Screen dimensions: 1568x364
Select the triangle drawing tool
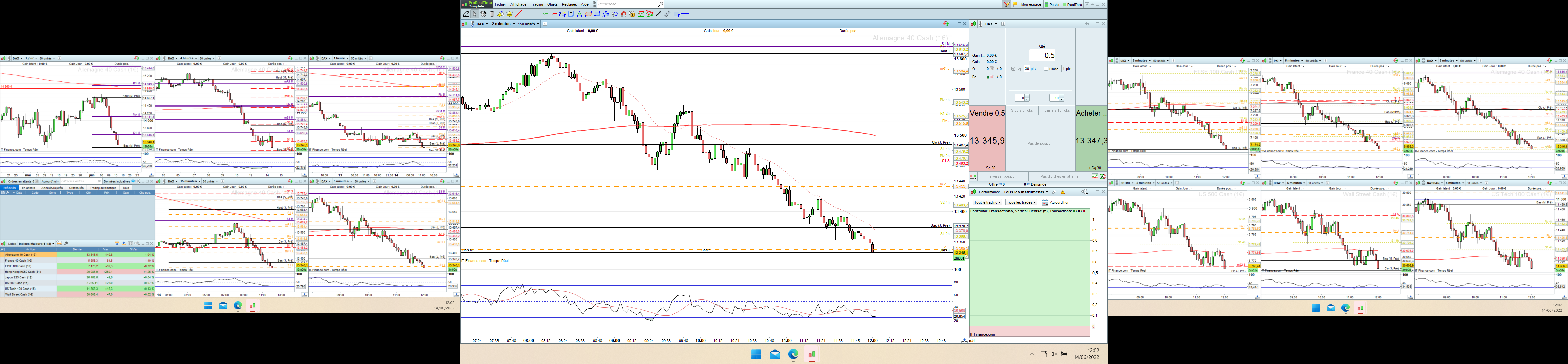[x=579, y=14]
